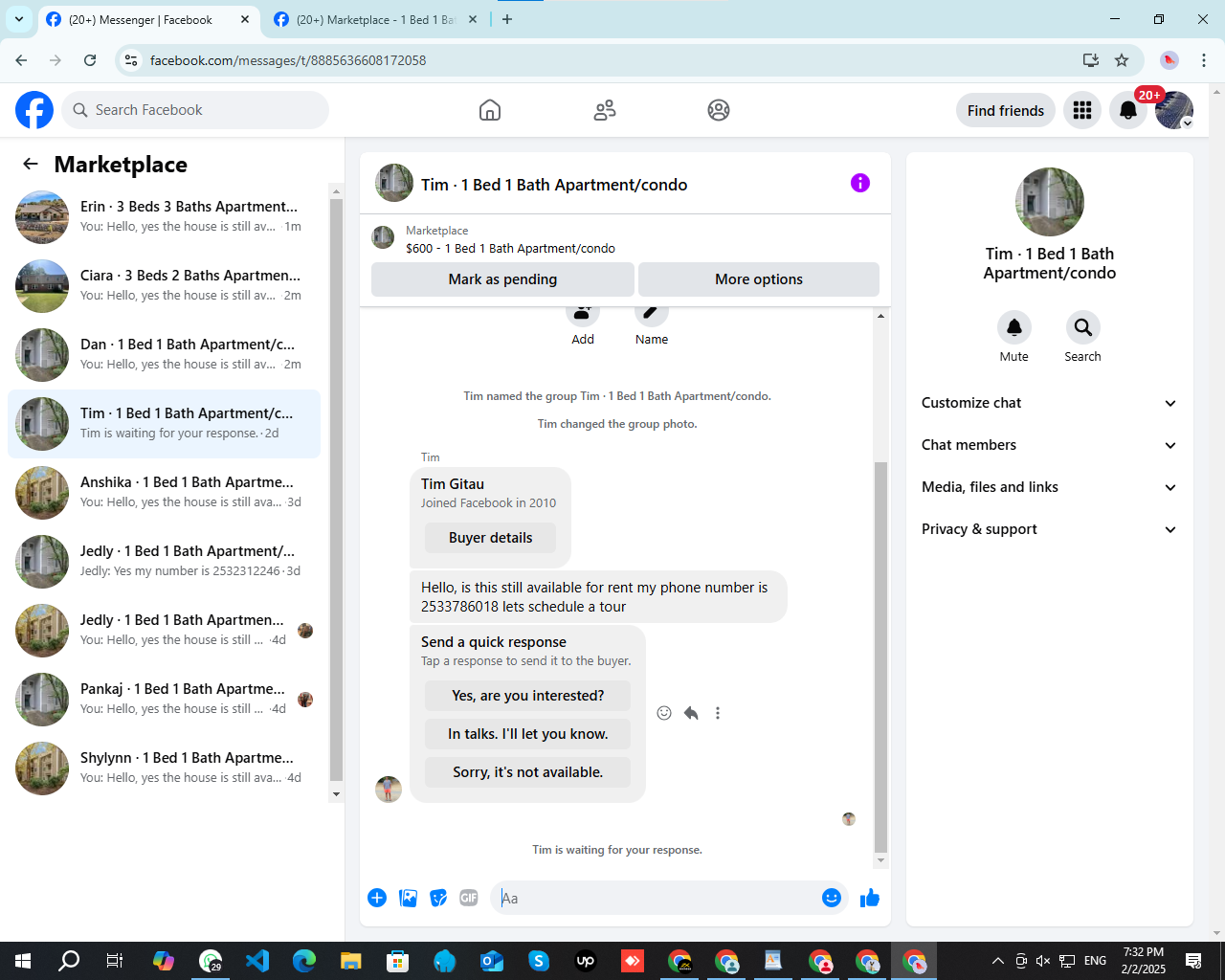Image resolution: width=1225 pixels, height=980 pixels.
Task: Open Anshika 1 Bed 1 Bath conversation
Action: click(165, 493)
